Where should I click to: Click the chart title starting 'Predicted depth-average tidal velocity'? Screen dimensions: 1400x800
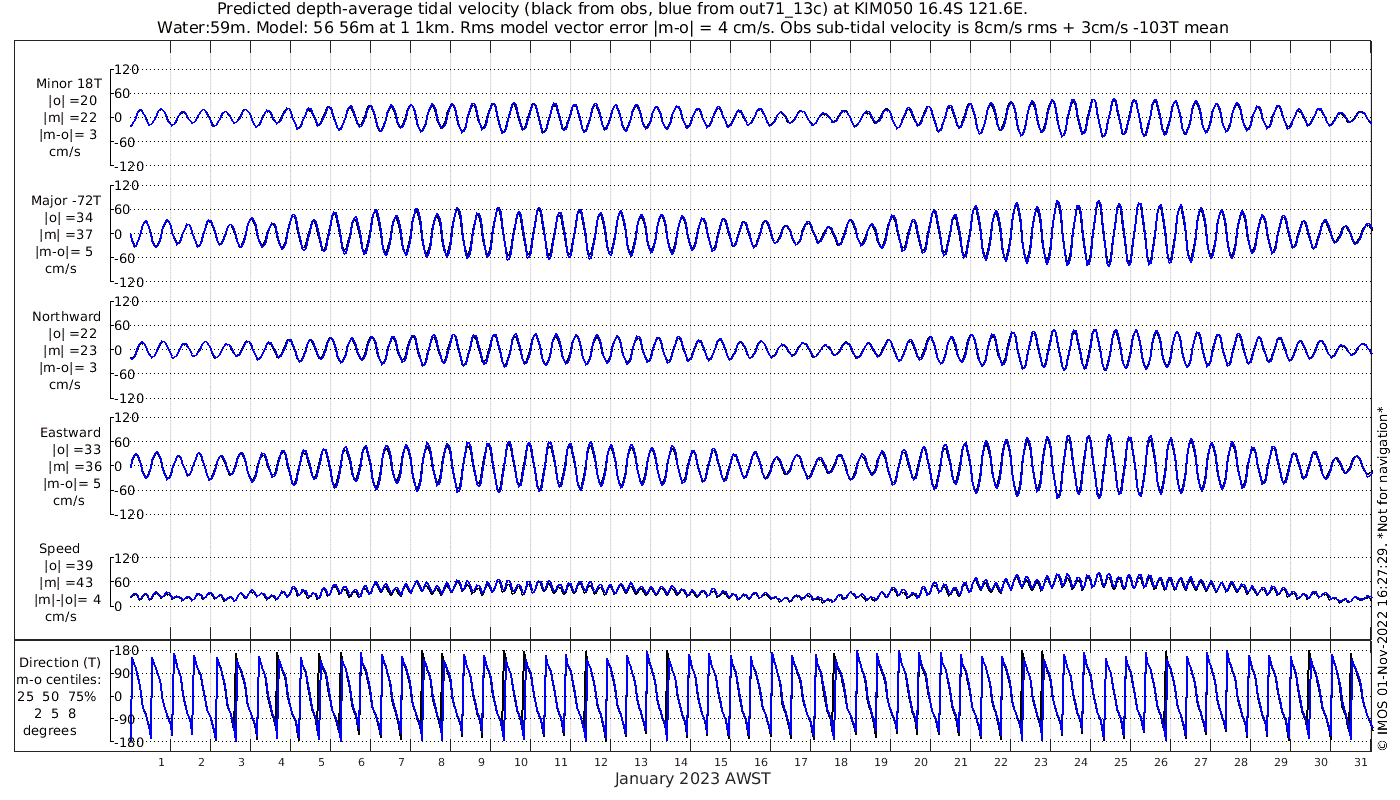(622, 9)
